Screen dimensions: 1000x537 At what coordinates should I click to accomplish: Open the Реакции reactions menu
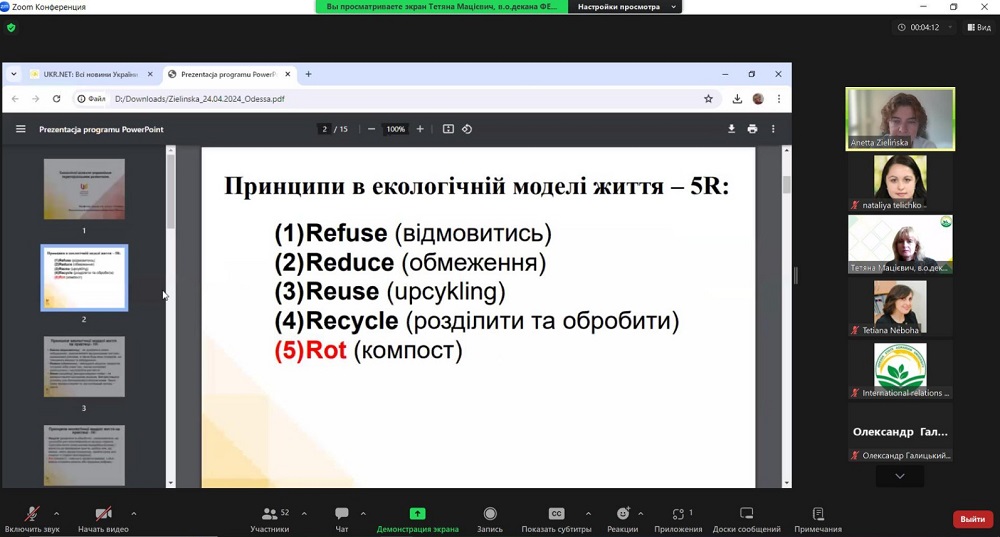pyautogui.click(x=622, y=514)
